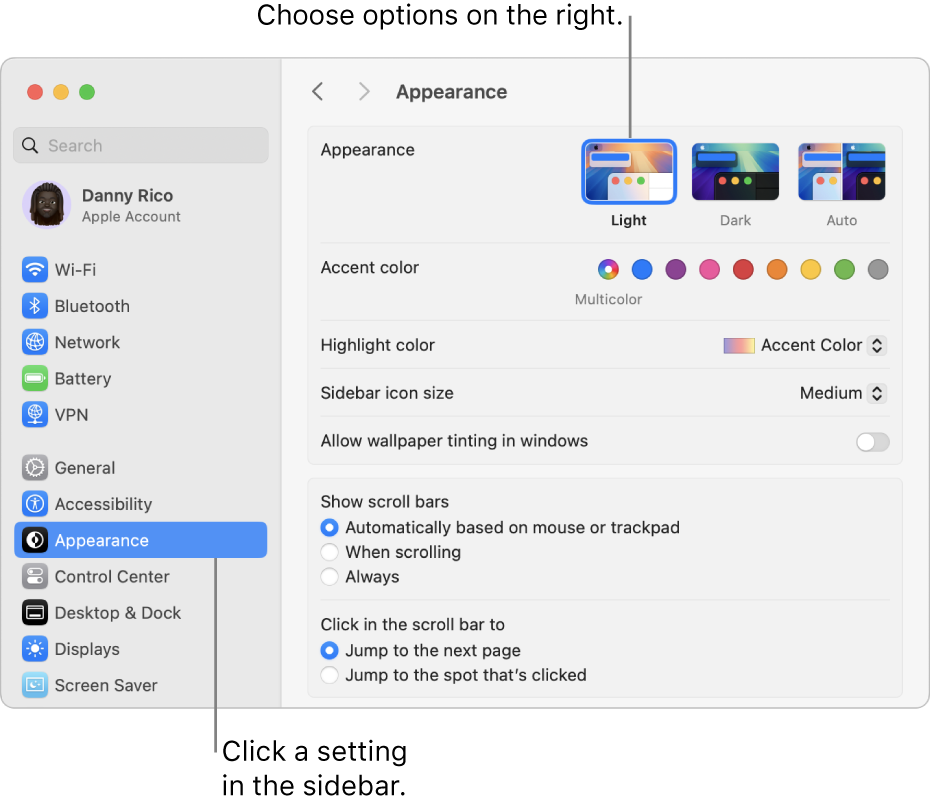
Task: Enable wallpaper tinting in windows
Action: (872, 442)
